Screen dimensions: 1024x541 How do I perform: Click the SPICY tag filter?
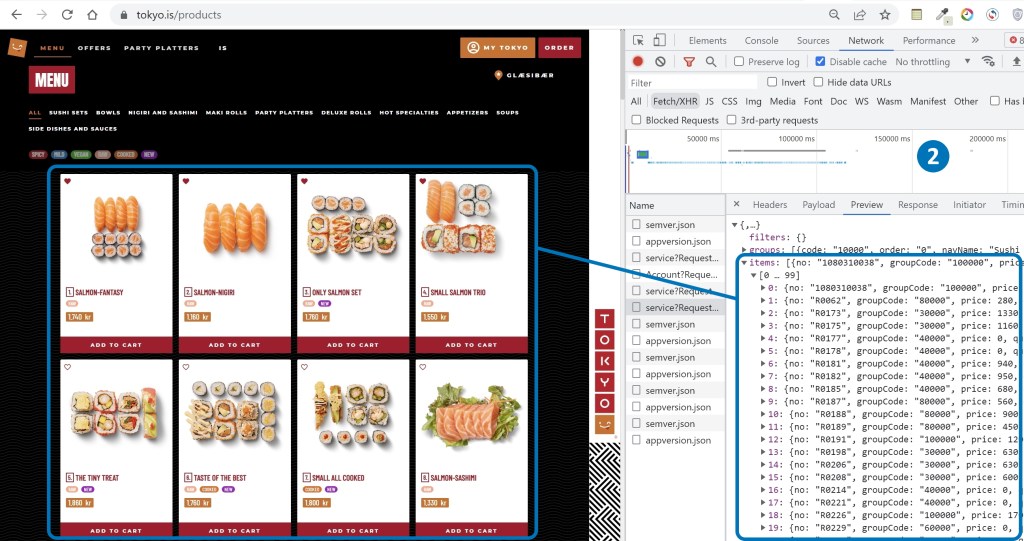pyautogui.click(x=38, y=155)
